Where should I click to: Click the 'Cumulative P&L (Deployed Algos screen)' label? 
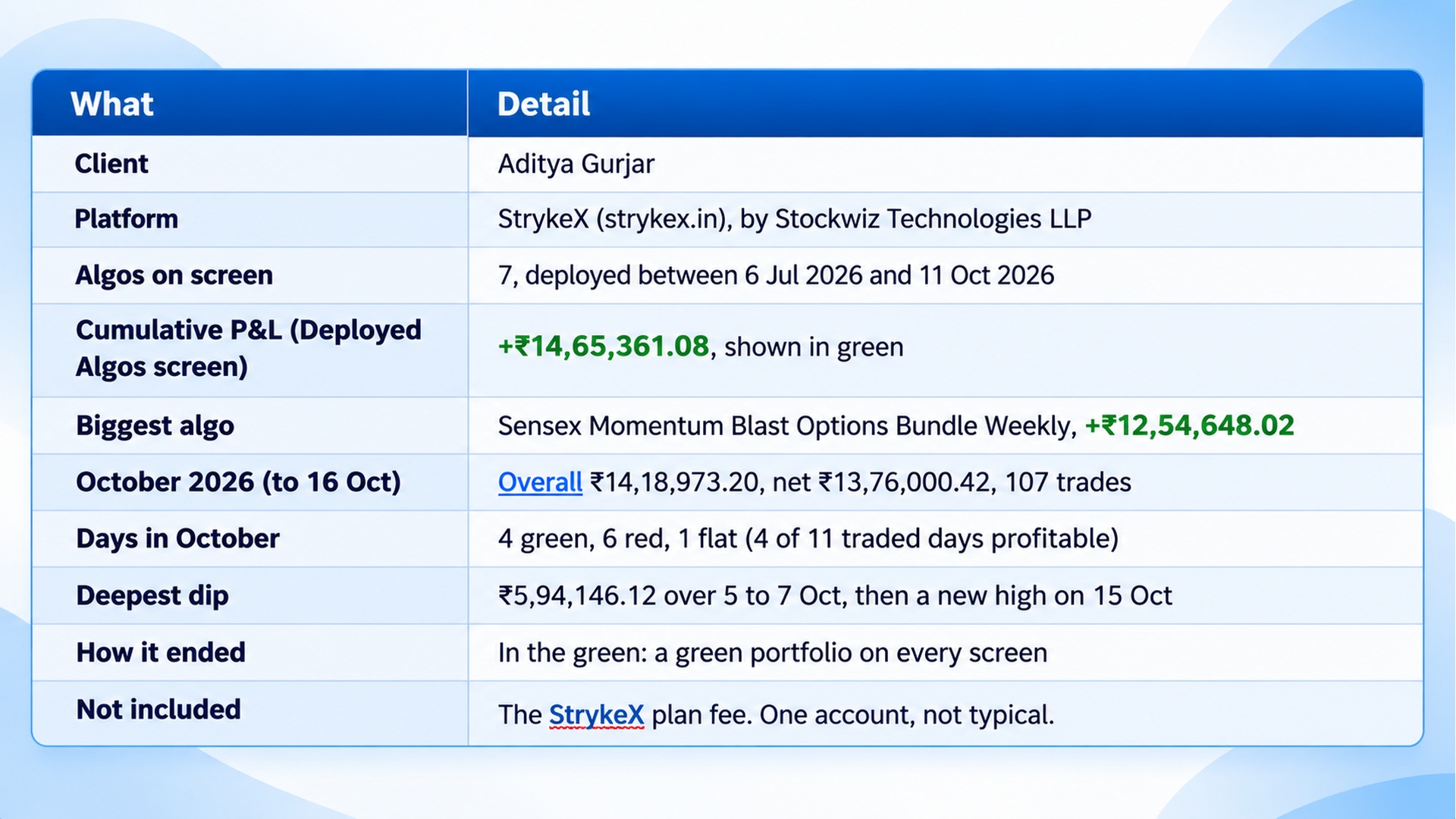(249, 349)
